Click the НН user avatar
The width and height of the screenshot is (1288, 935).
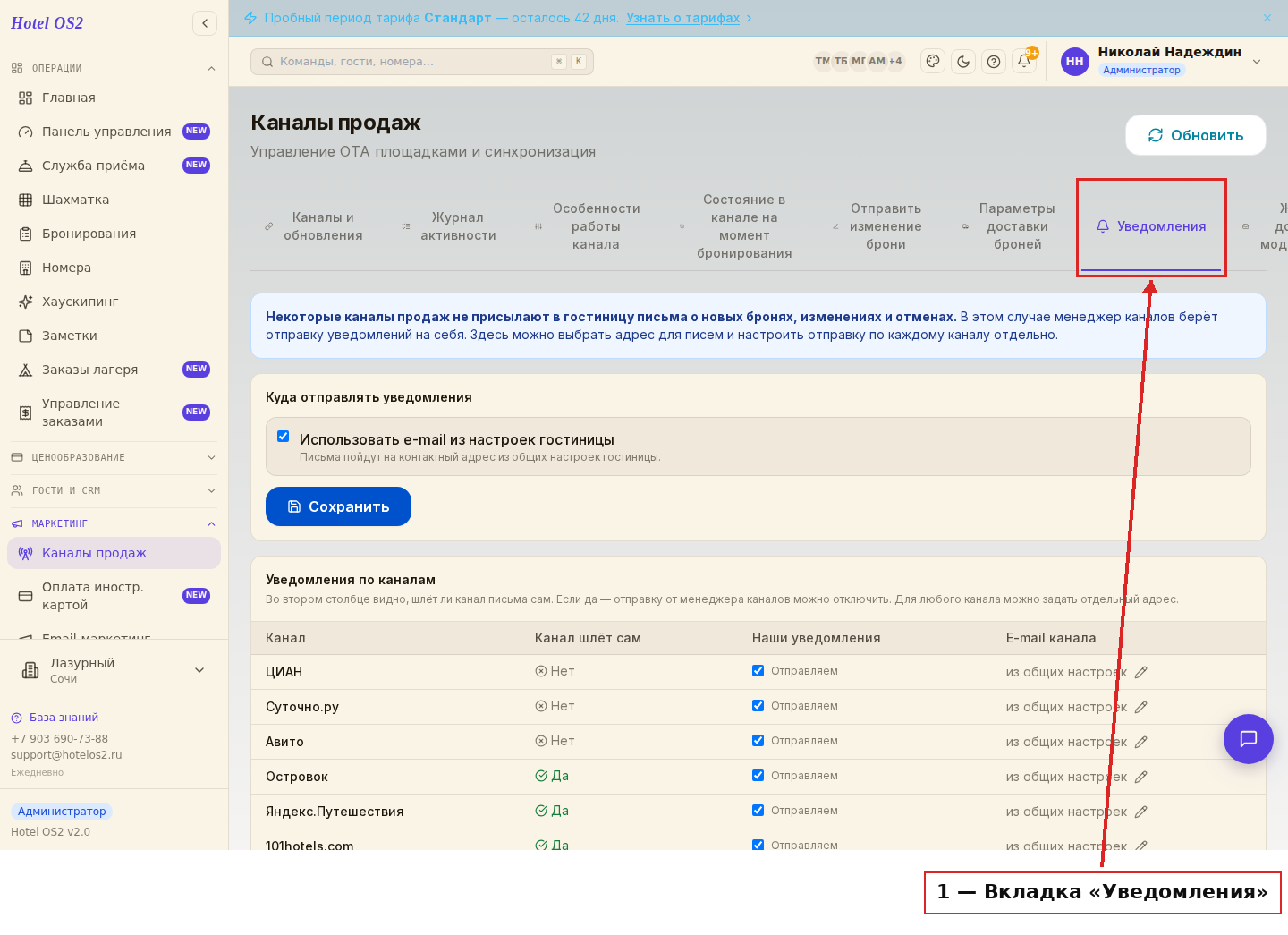pos(1074,61)
